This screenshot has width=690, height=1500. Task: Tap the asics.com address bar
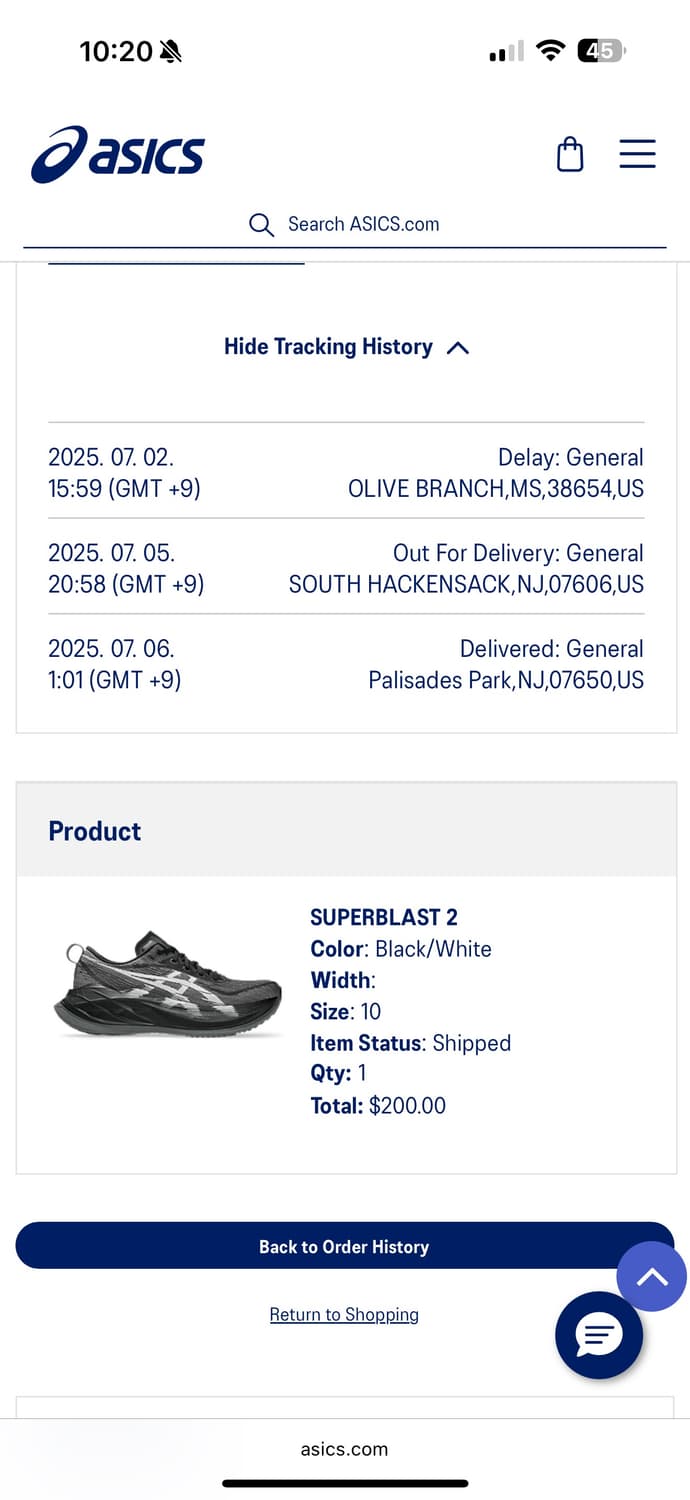pyautogui.click(x=344, y=1448)
